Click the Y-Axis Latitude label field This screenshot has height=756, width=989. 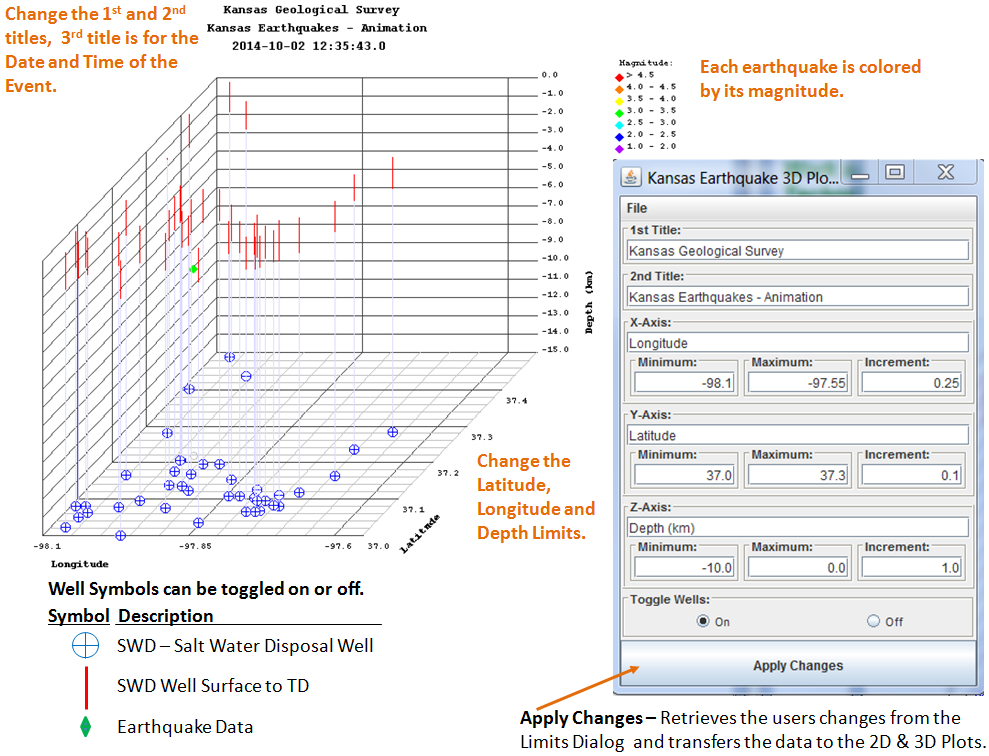(798, 435)
